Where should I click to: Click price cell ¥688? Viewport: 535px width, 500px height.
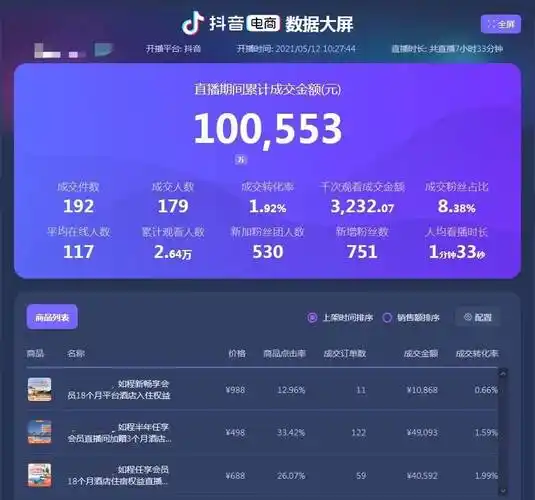coord(235,476)
